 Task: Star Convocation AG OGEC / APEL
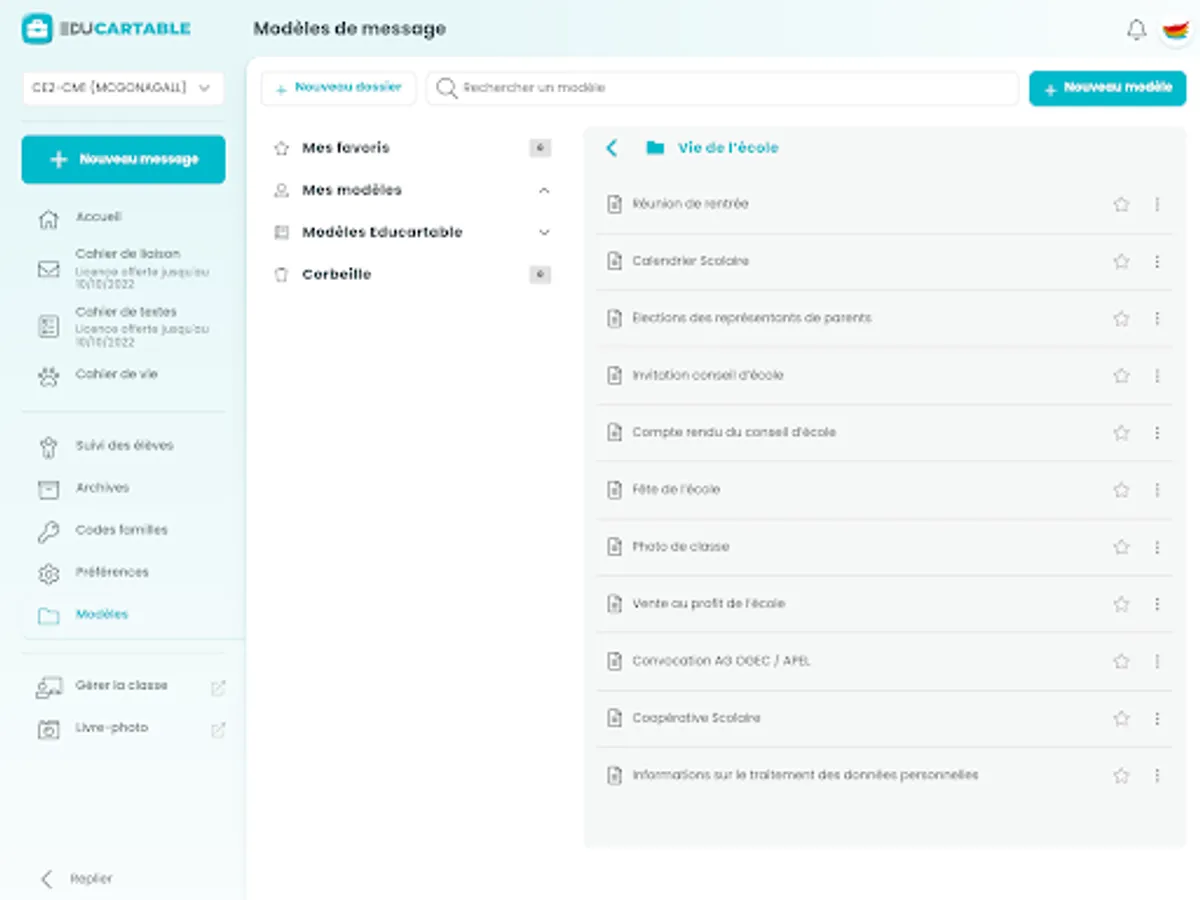click(x=1121, y=661)
